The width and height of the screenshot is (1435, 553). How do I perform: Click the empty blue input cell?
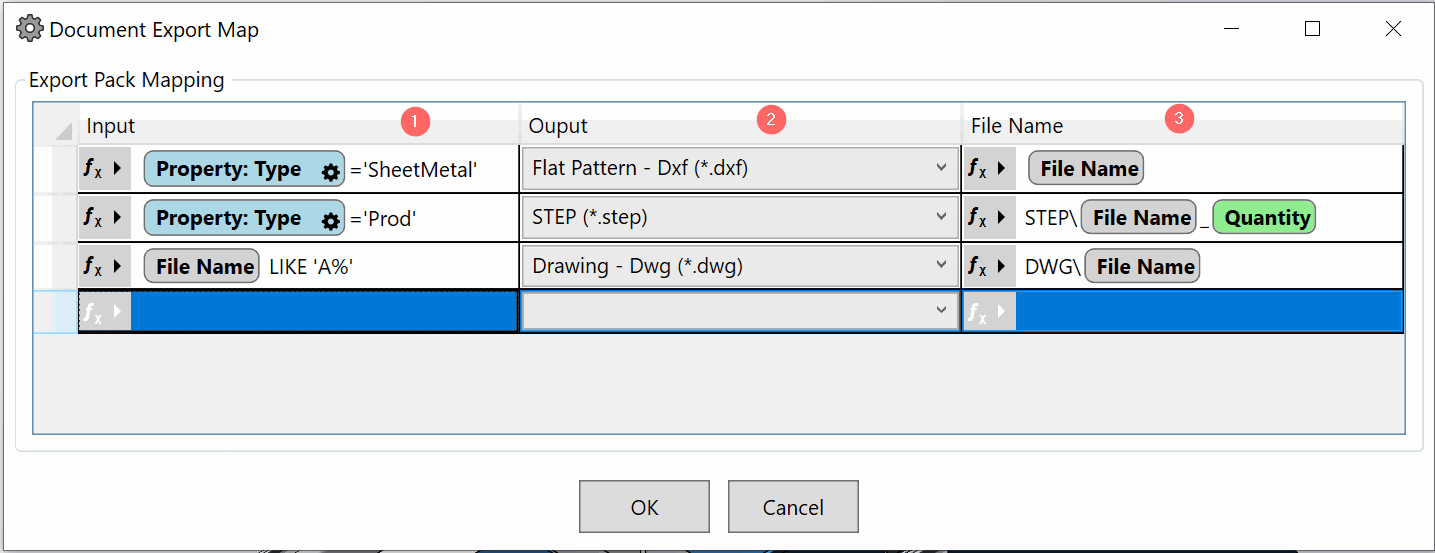point(324,311)
